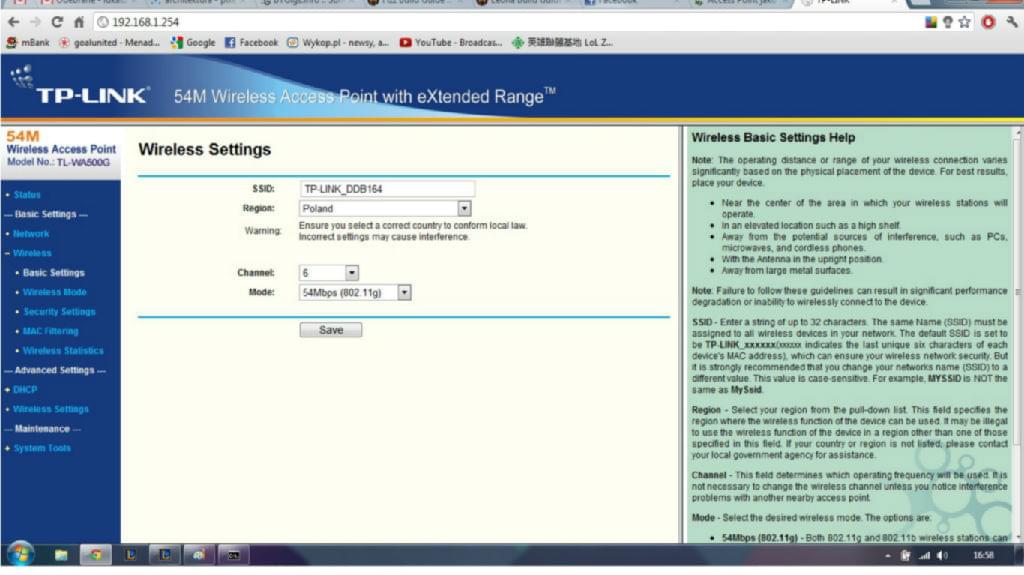Switch to Chrome in the taskbar

tap(95, 555)
